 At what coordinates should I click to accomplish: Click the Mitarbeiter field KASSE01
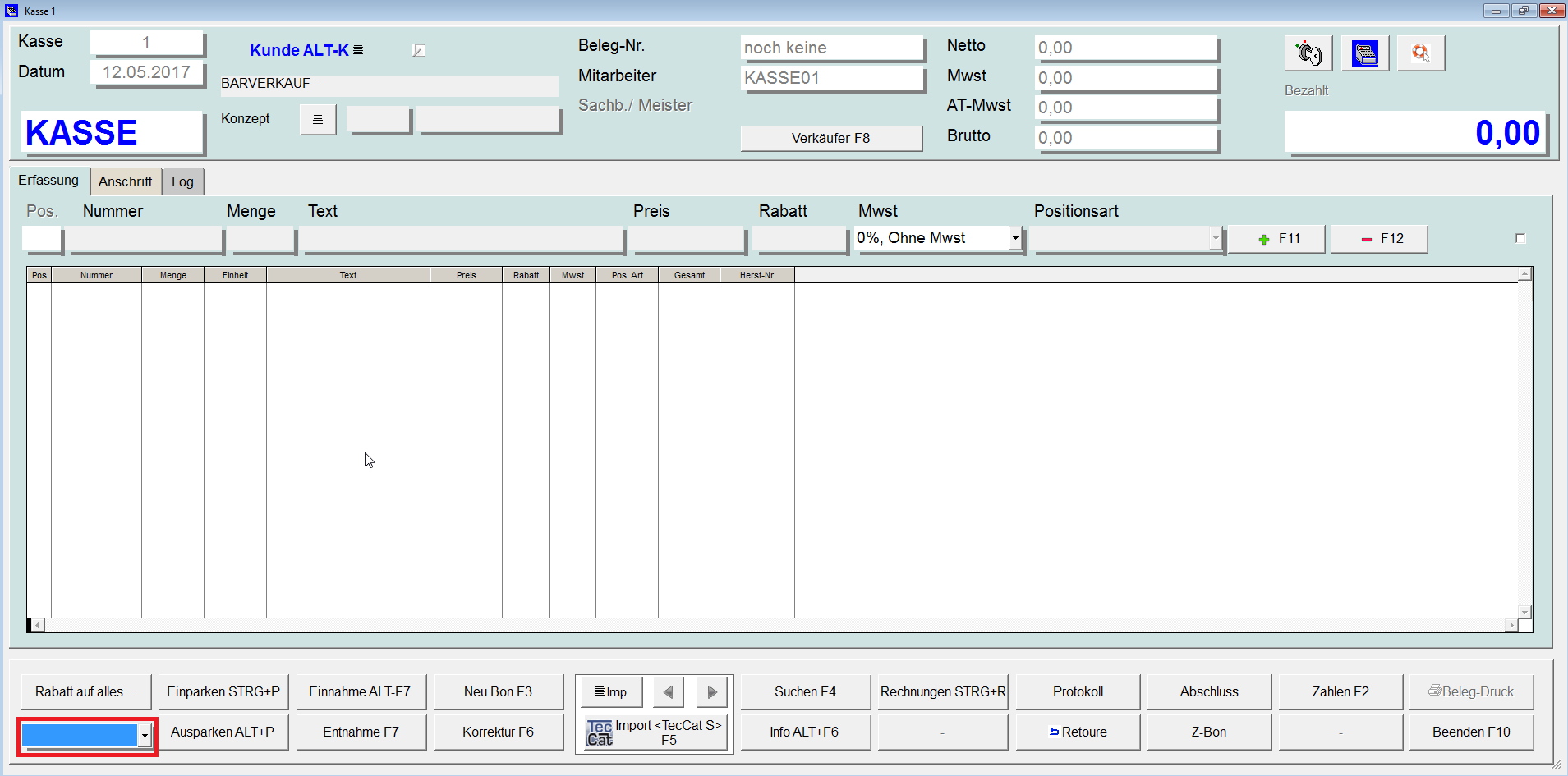tap(832, 79)
